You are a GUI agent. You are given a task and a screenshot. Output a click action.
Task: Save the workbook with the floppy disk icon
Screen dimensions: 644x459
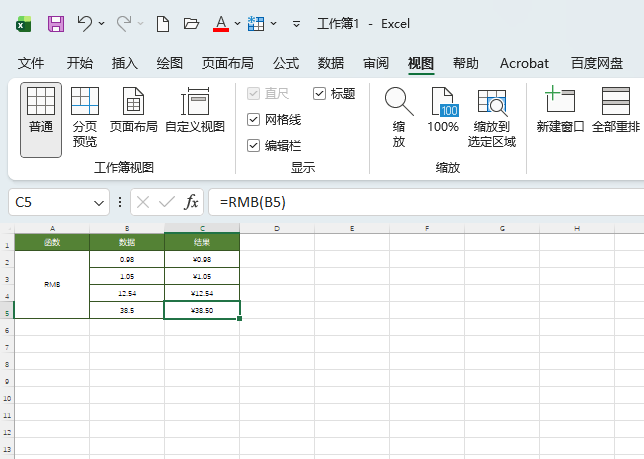point(56,24)
